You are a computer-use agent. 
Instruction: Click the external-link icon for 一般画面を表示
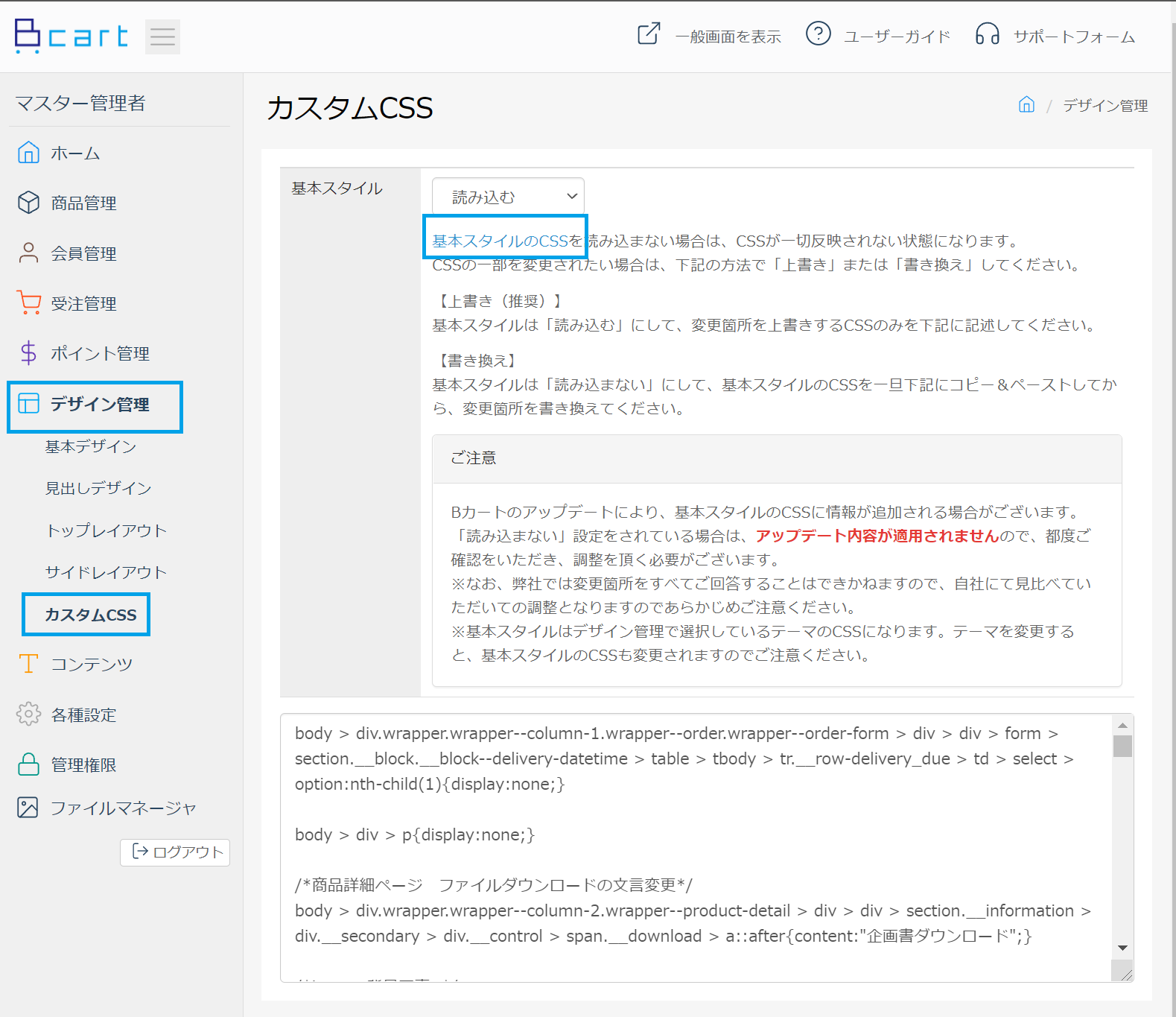click(x=649, y=34)
